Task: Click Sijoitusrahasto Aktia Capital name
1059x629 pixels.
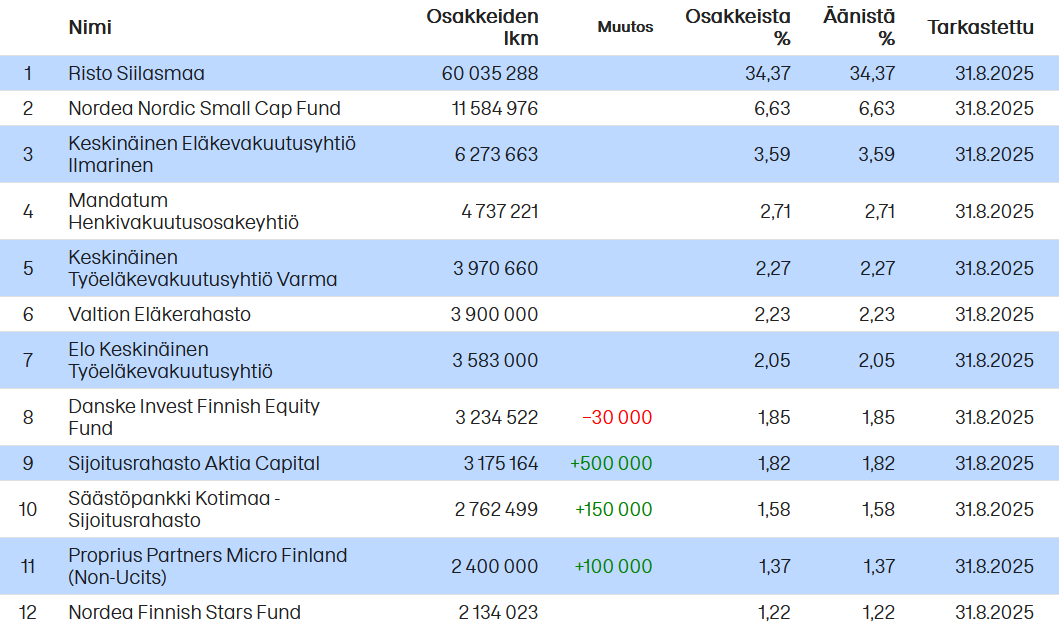Action: (x=193, y=463)
